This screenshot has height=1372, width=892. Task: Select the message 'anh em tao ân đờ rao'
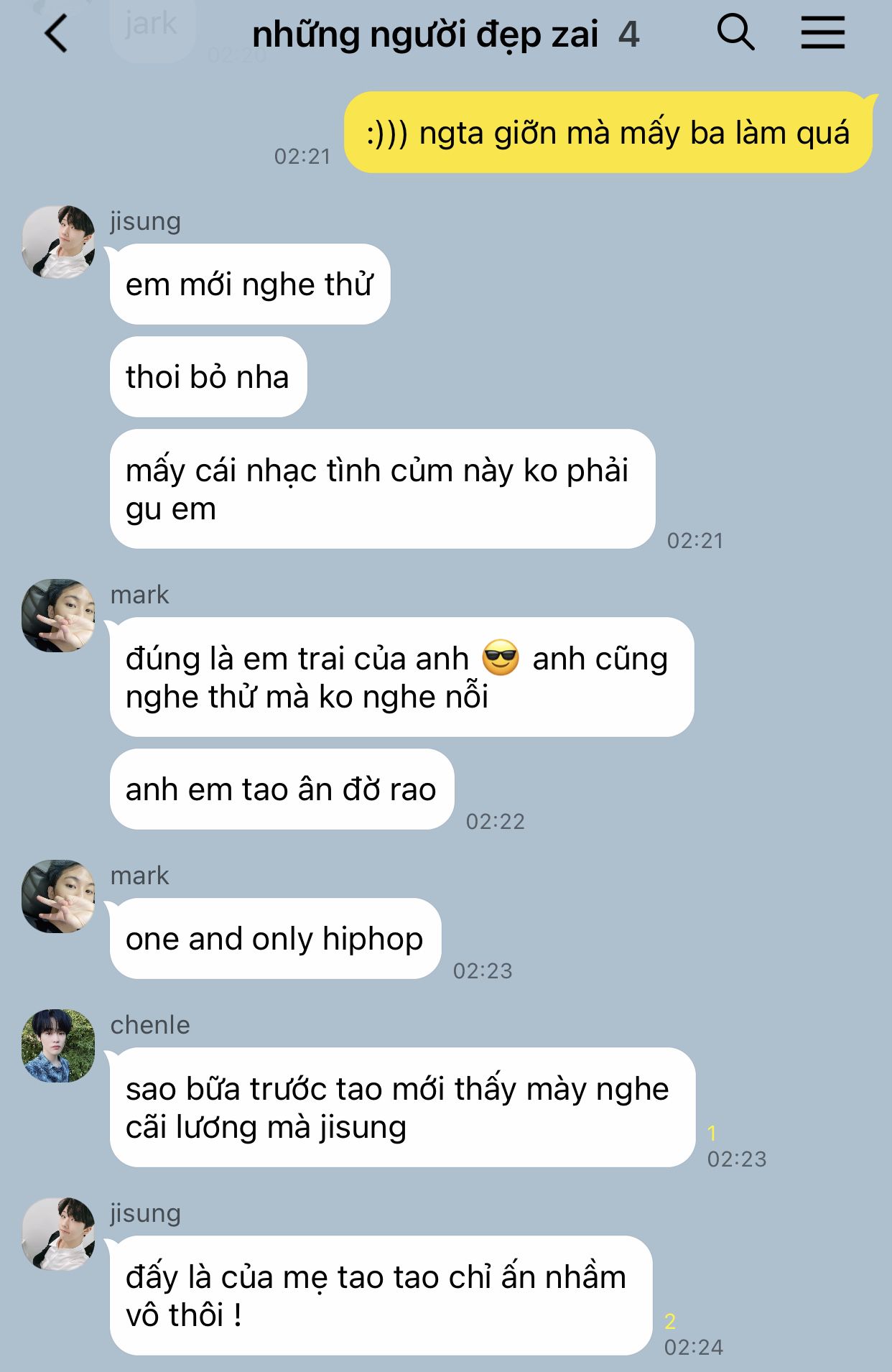tap(282, 789)
